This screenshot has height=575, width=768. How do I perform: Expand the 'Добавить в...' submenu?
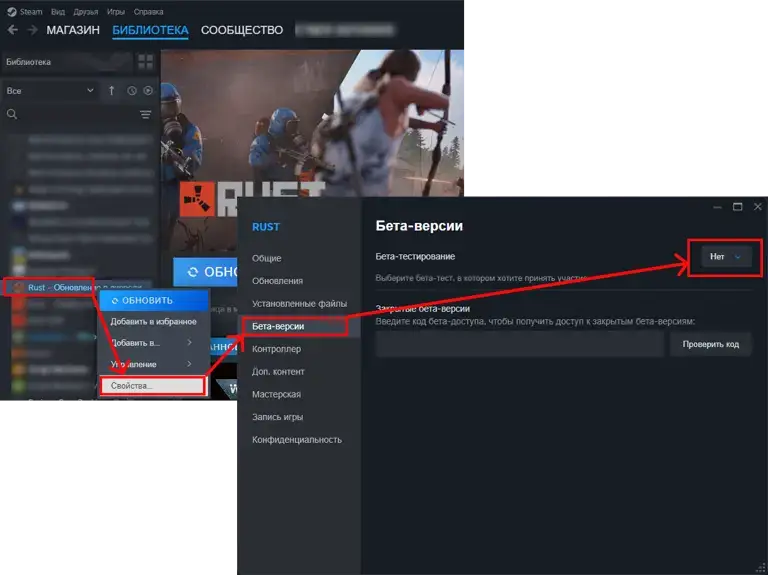[x=152, y=343]
